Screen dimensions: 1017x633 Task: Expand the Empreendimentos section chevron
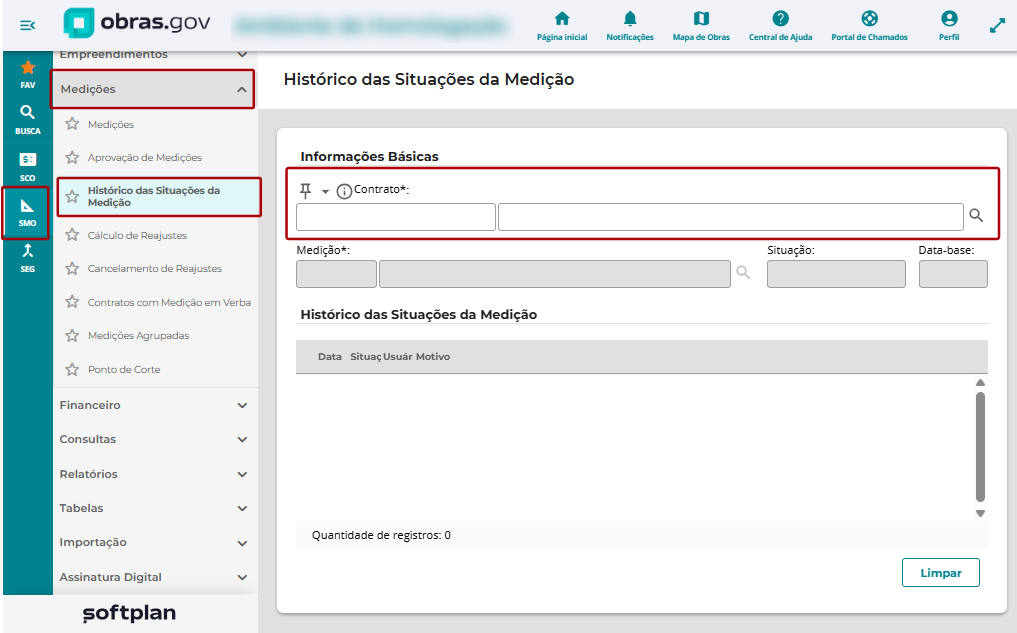242,54
